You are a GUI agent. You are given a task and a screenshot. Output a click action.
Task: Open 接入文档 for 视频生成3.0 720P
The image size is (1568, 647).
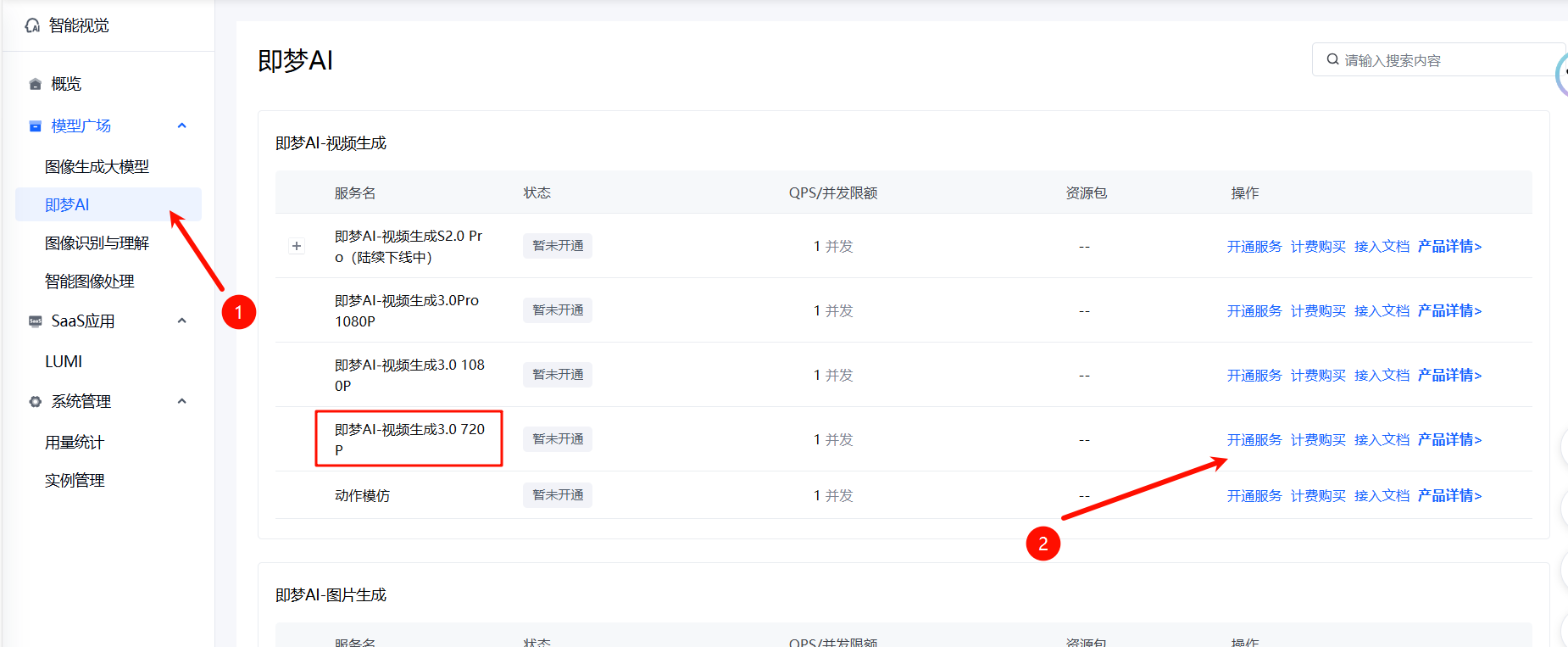[1382, 439]
